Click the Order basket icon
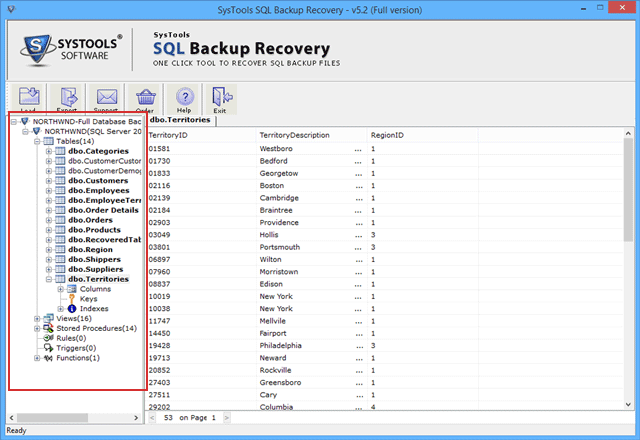Image resolution: width=640 pixels, height=440 pixels. [145, 98]
